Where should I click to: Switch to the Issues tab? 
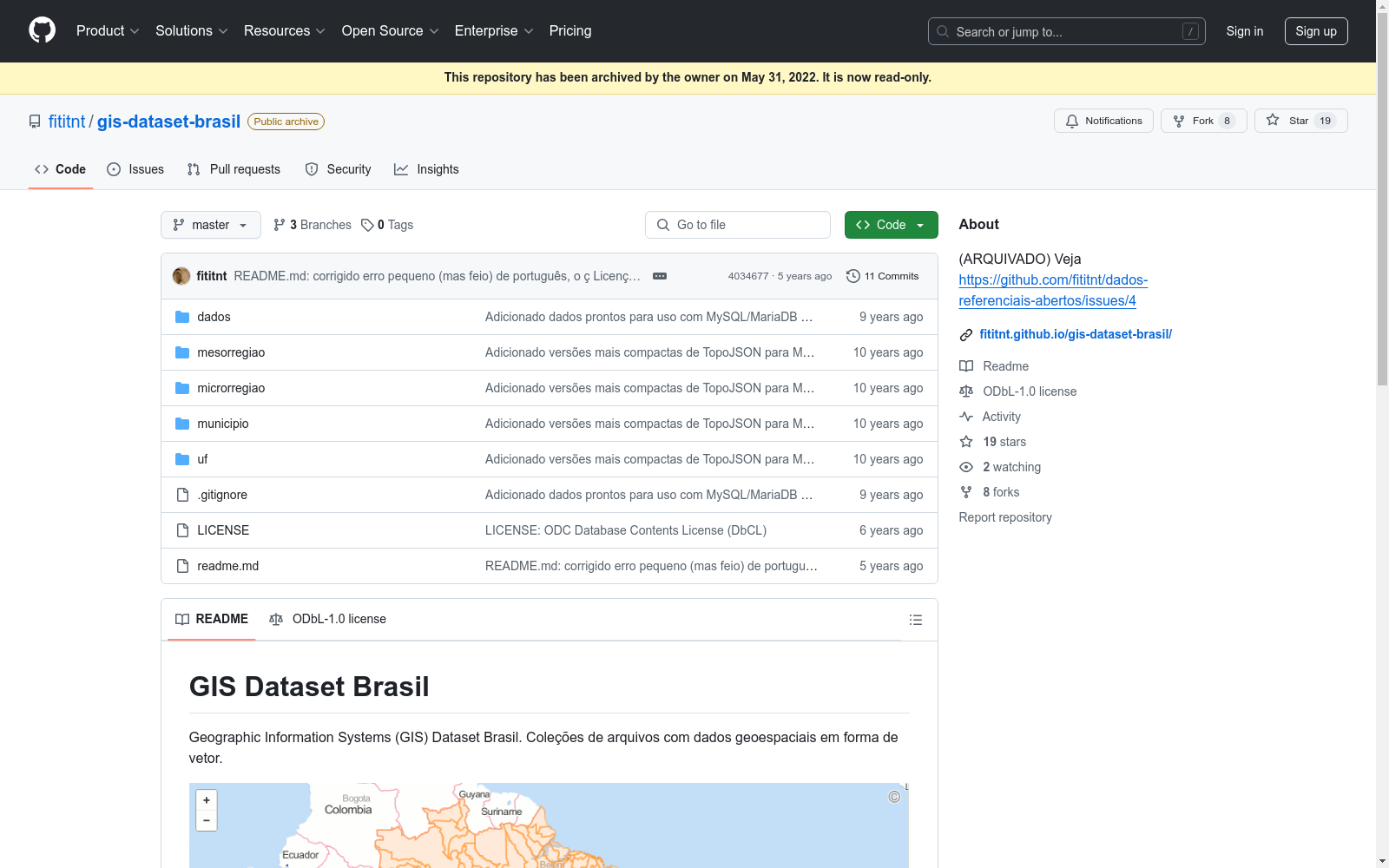pos(135,169)
